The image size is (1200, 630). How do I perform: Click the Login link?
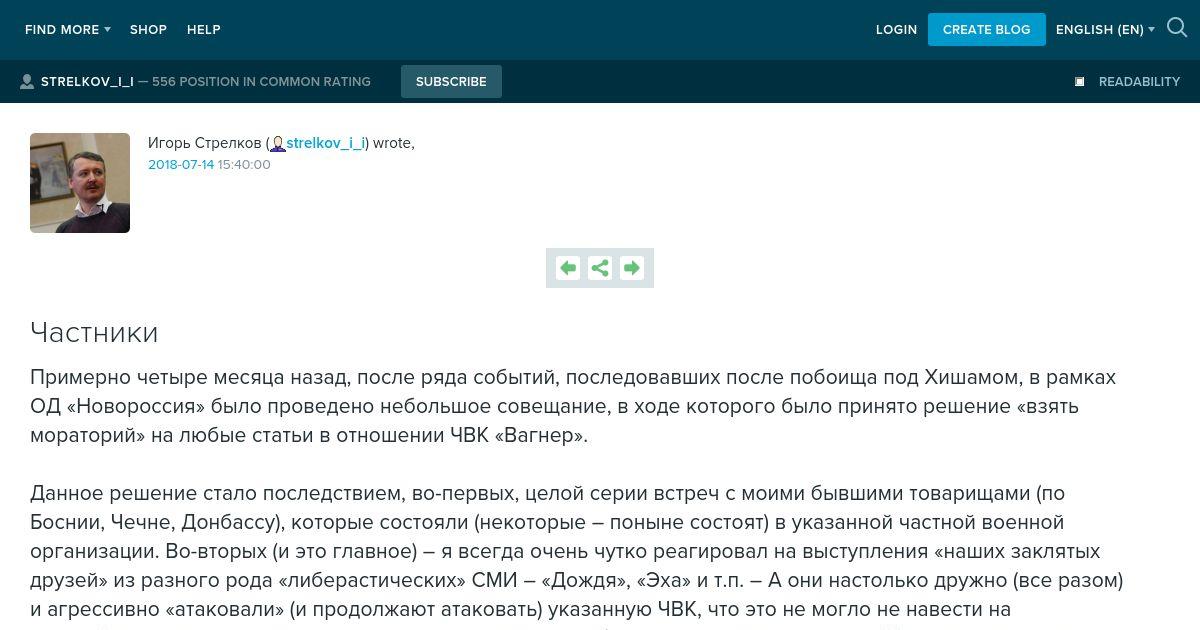[896, 30]
